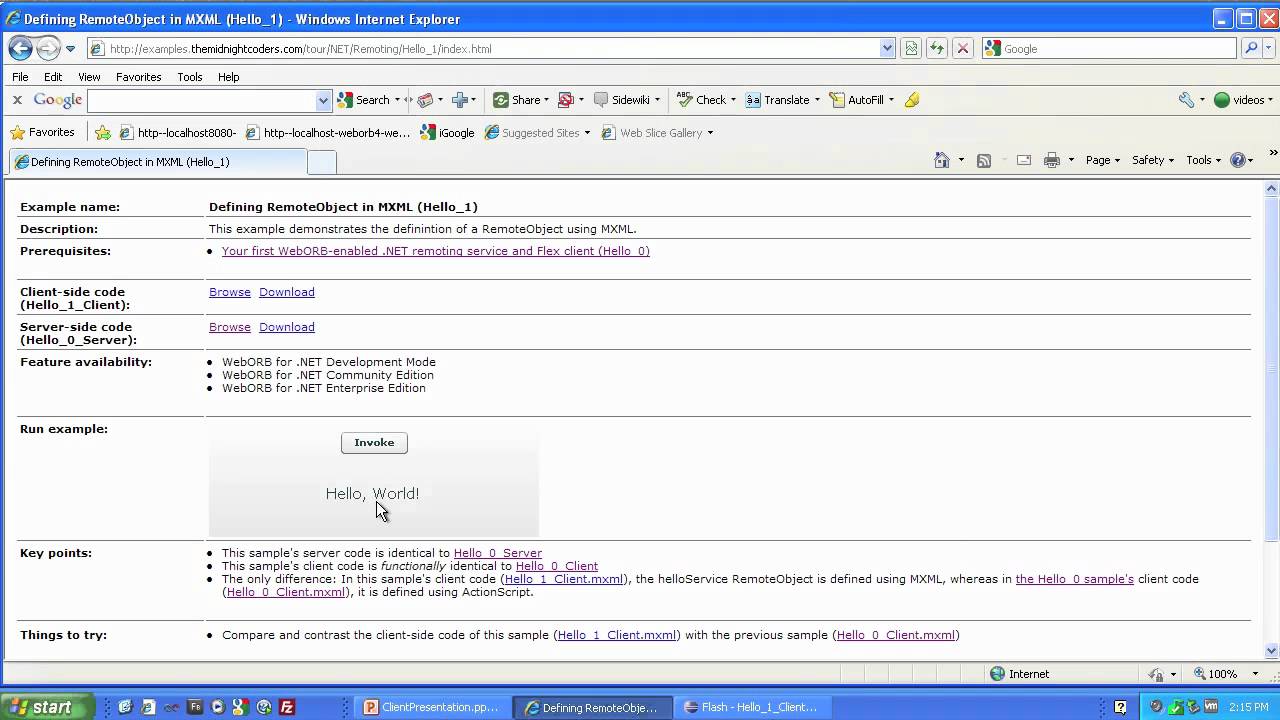Image resolution: width=1280 pixels, height=720 pixels.
Task: Click the Read Mail icon
Action: [1024, 160]
